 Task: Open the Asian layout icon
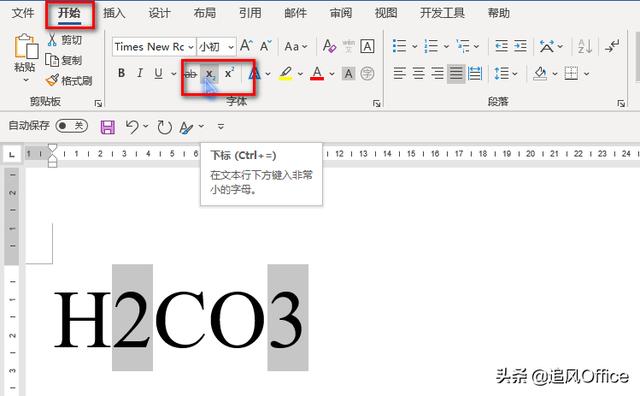click(x=547, y=46)
